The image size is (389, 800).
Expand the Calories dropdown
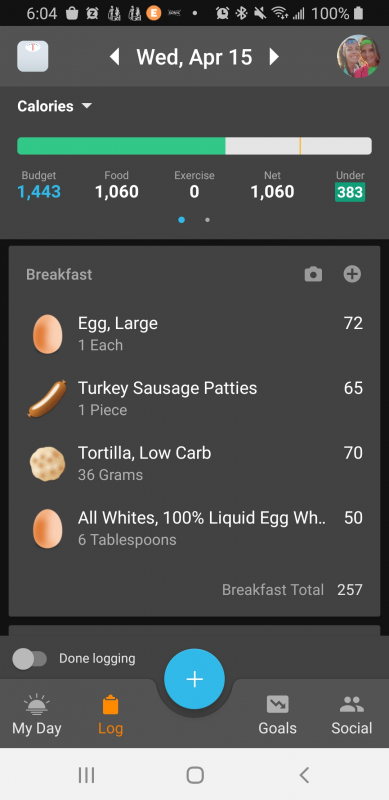(x=55, y=106)
